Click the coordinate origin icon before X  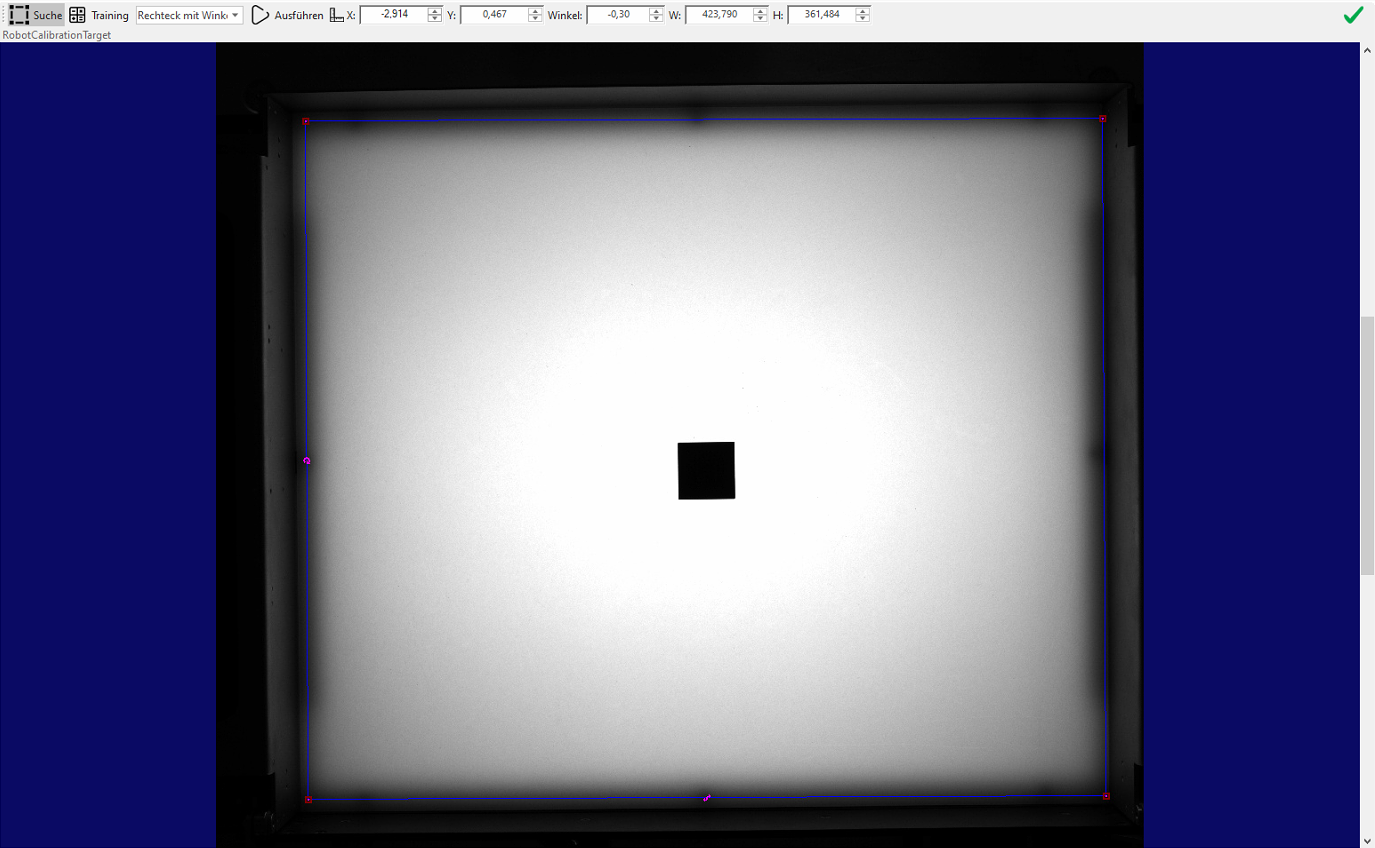click(337, 15)
